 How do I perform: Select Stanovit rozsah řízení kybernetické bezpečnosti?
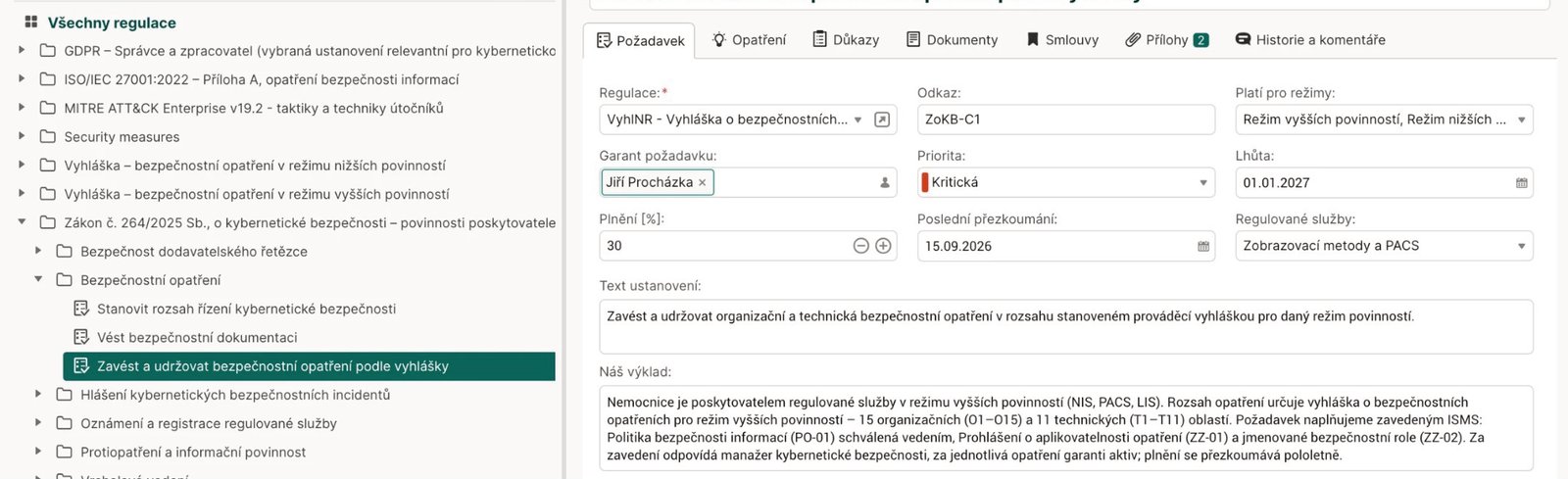pos(246,309)
